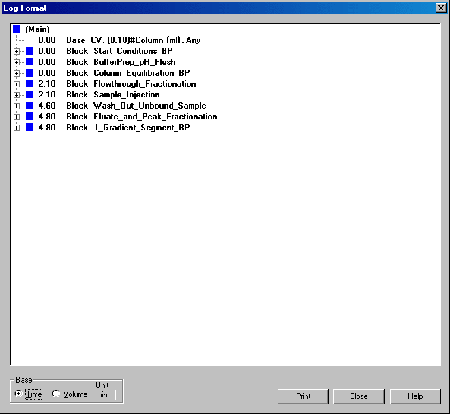Select the Base CV Column row
The width and height of the screenshot is (450, 414).
coord(119,40)
